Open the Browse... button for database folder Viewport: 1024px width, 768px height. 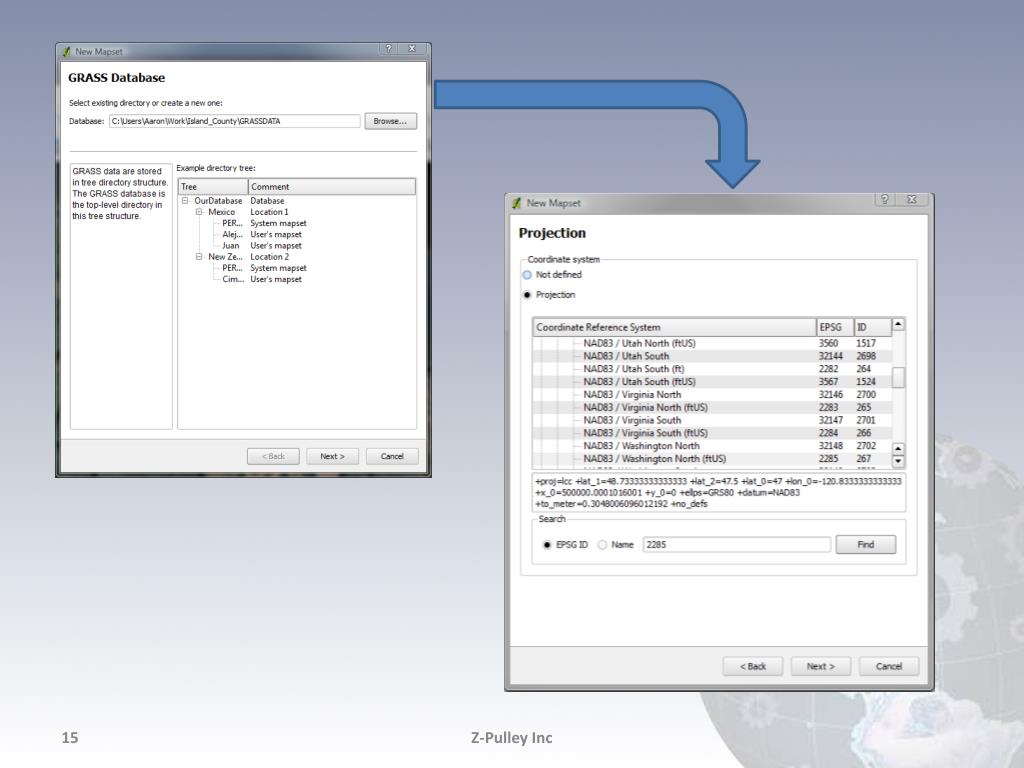click(391, 121)
